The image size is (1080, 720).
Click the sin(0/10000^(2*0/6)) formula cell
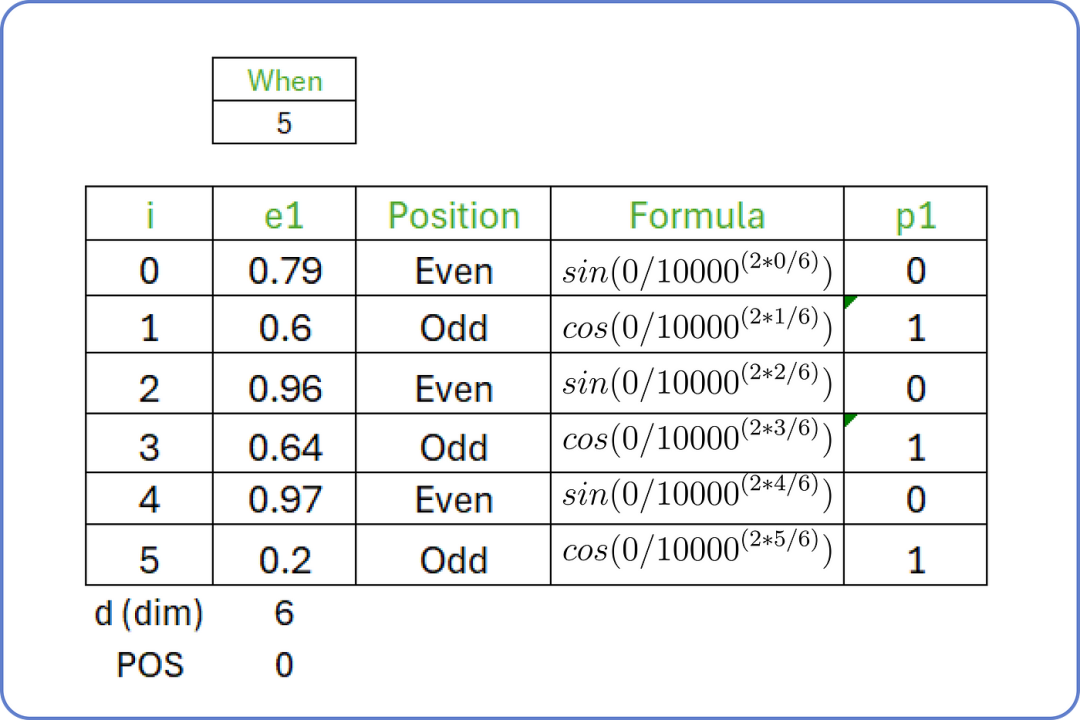coord(697,270)
